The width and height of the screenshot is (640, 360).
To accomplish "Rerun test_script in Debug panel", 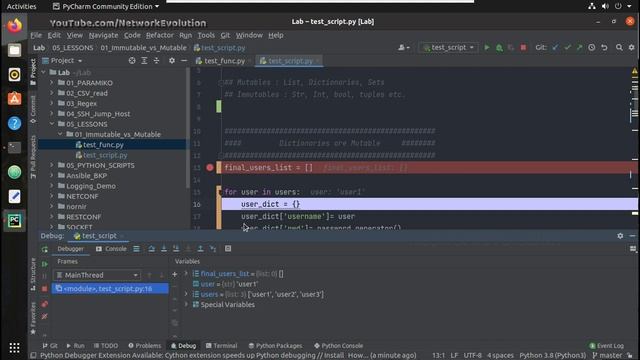I will (x=44, y=249).
